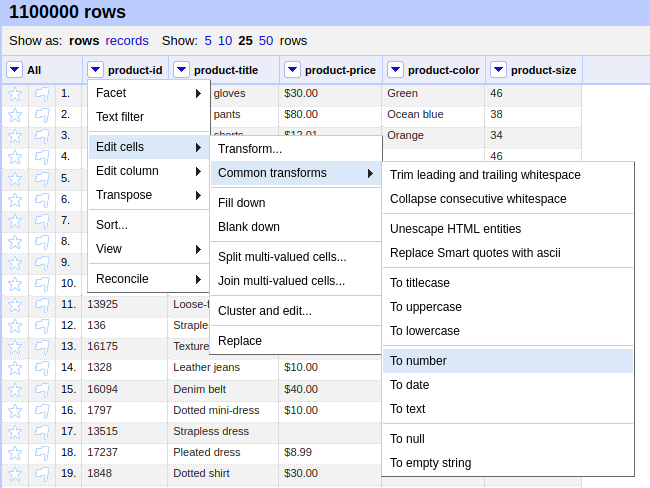The image size is (650, 488).
Task: Star row 17
Action: [15, 432]
